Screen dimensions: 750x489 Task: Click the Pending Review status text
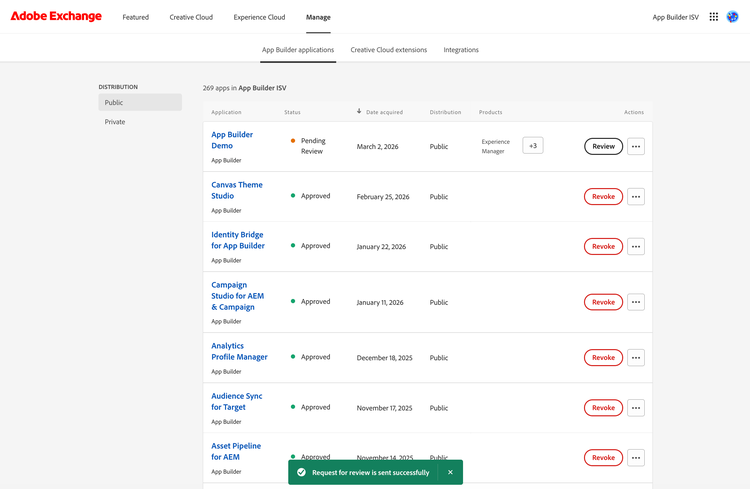click(313, 146)
